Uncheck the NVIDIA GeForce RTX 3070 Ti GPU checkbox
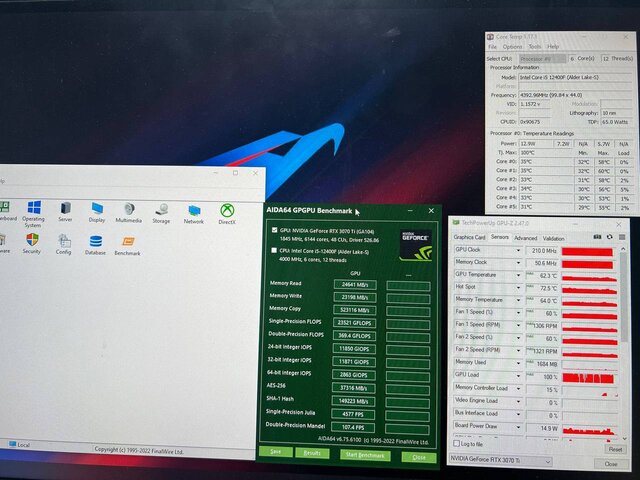The width and height of the screenshot is (640, 480). pyautogui.click(x=275, y=229)
